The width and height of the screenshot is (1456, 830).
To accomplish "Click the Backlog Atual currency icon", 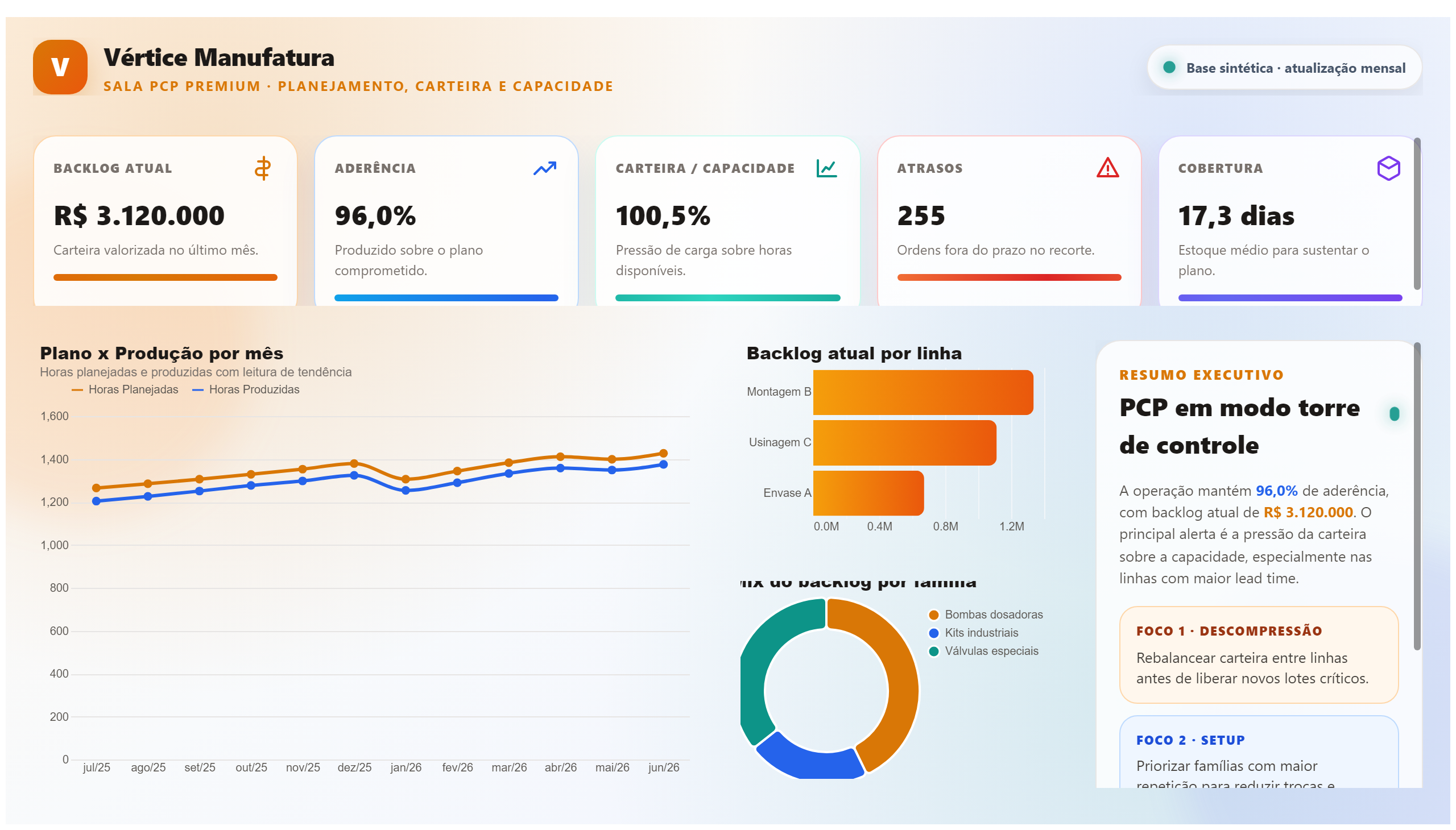I will click(262, 168).
